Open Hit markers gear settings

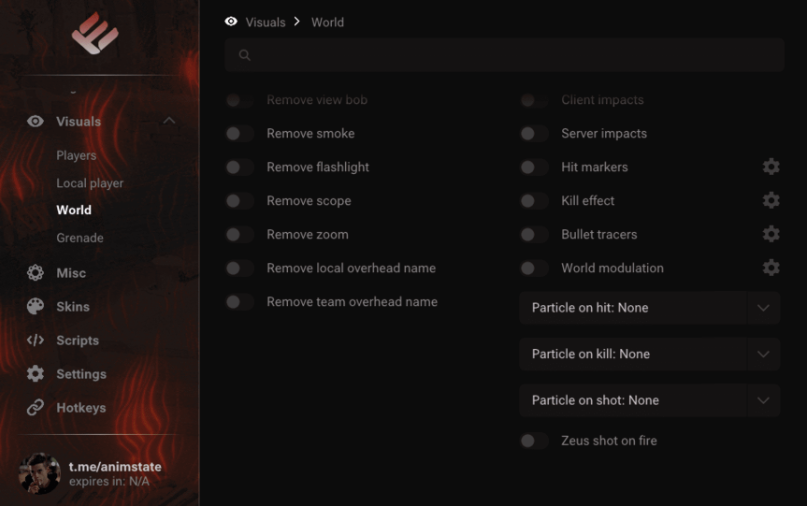[x=770, y=167]
